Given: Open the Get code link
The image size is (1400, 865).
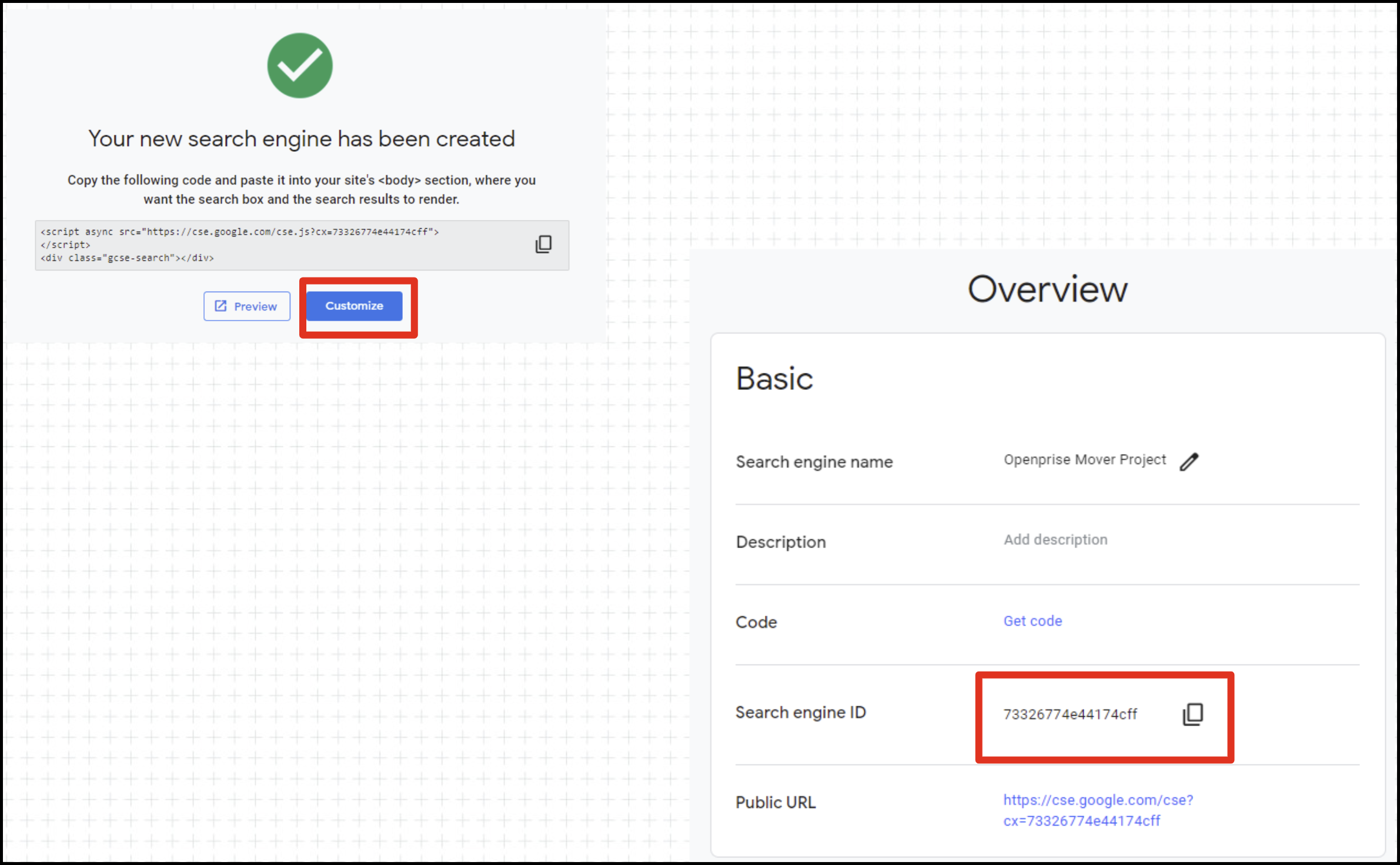Looking at the screenshot, I should (1033, 621).
